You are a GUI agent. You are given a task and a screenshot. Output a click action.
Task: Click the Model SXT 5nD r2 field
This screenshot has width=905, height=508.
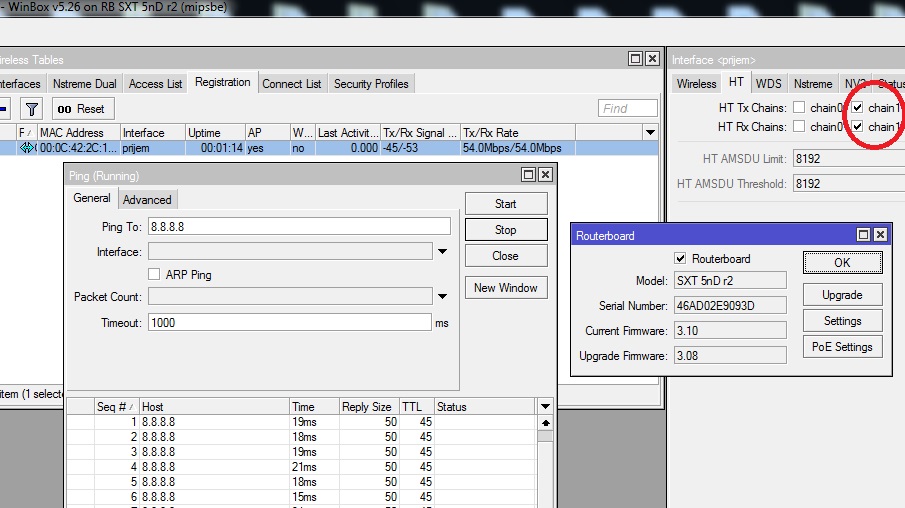(730, 281)
